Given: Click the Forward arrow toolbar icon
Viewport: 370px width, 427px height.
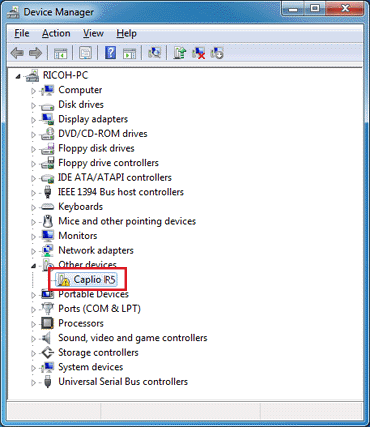Looking at the screenshot, I should [36, 53].
